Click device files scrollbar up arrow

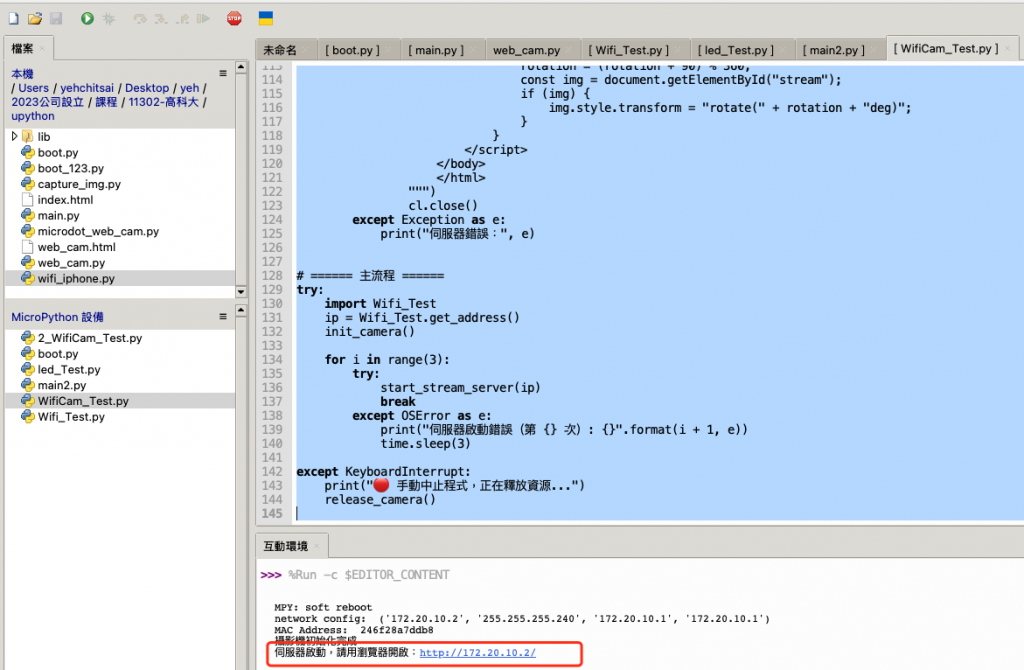click(241, 310)
